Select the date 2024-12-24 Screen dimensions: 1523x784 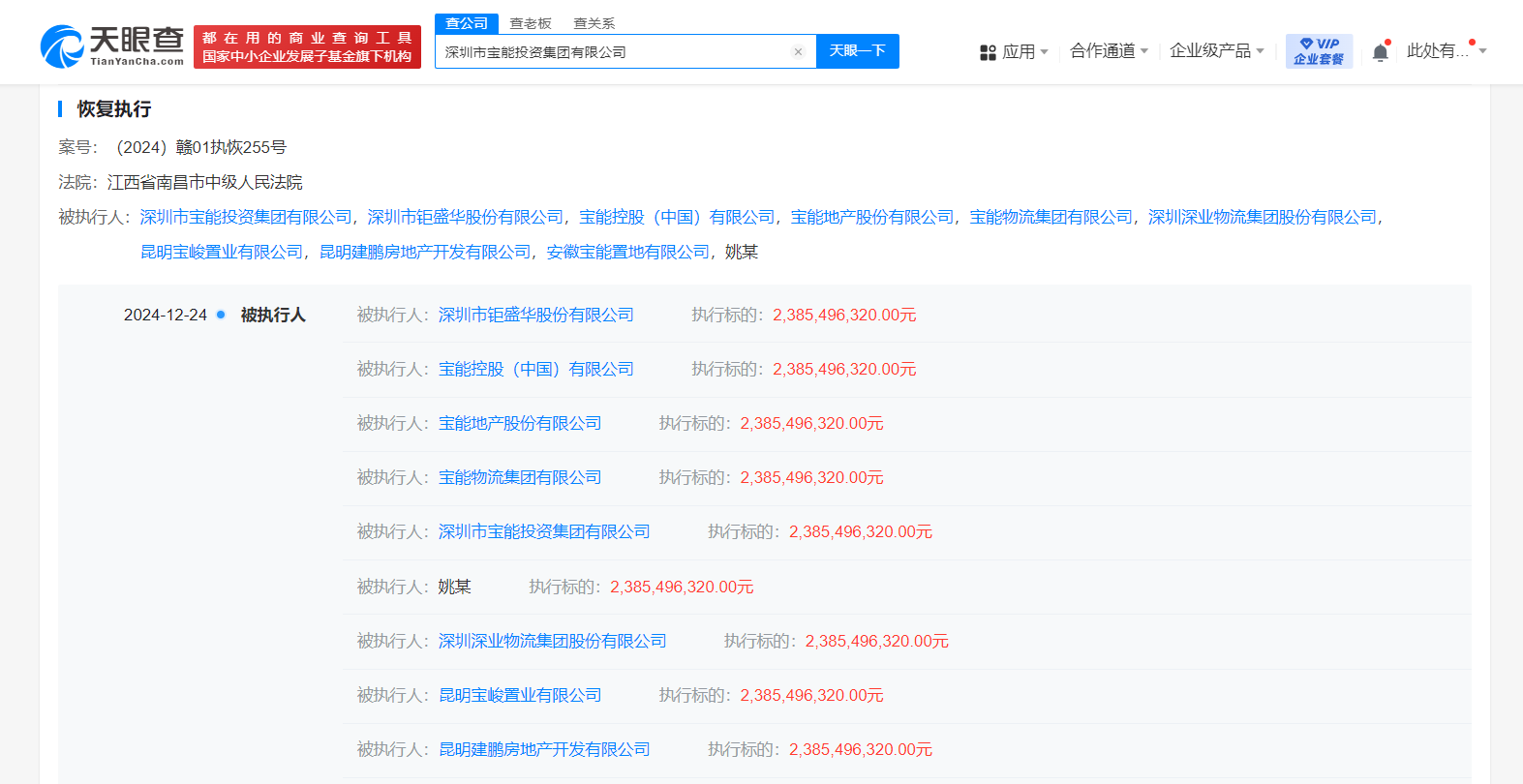[166, 315]
